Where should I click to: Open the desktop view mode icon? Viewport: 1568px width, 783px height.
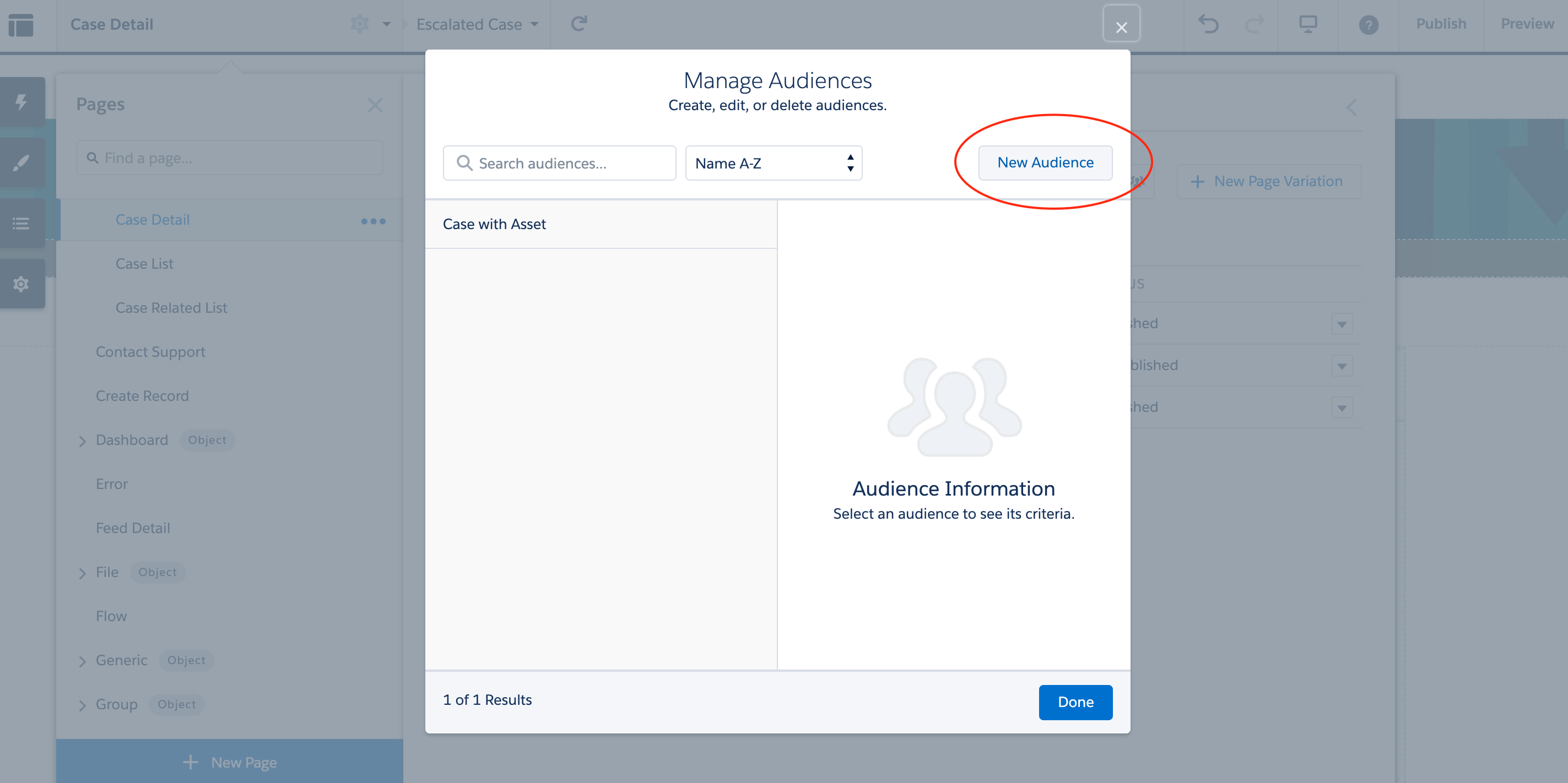1307,24
